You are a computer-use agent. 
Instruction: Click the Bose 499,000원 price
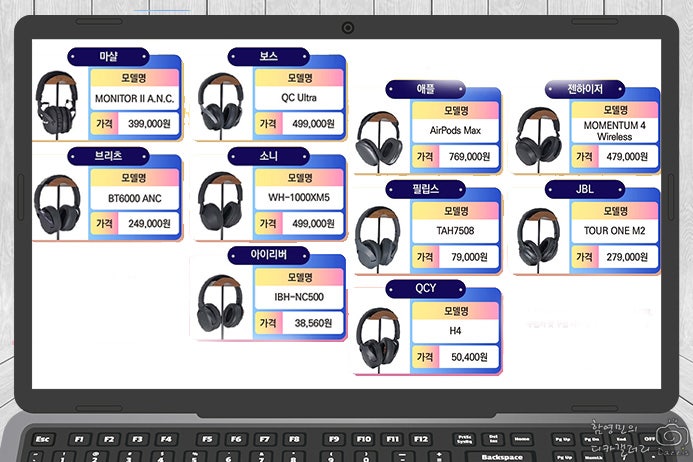point(313,124)
